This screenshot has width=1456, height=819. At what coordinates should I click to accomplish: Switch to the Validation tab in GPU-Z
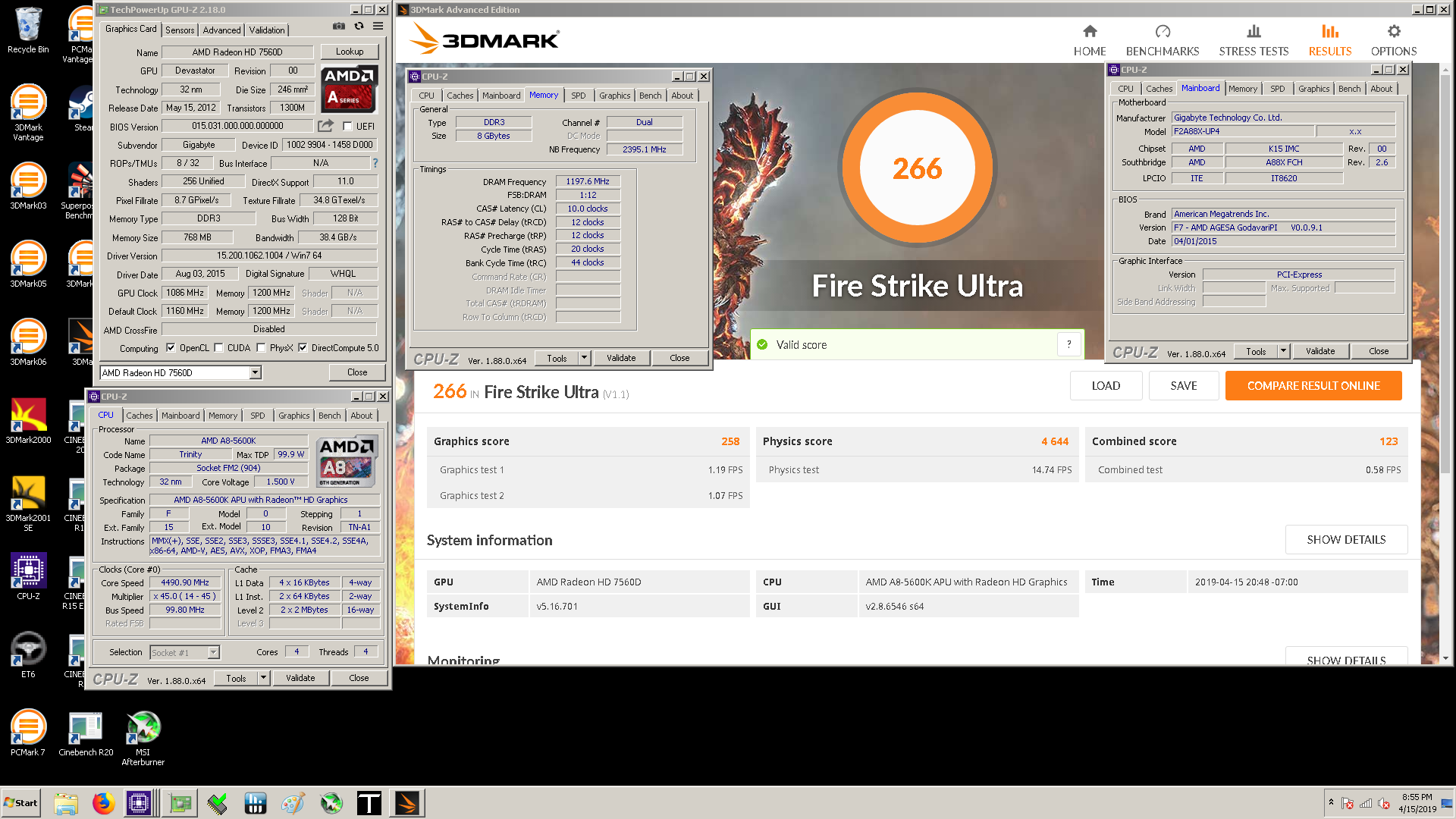click(x=267, y=30)
